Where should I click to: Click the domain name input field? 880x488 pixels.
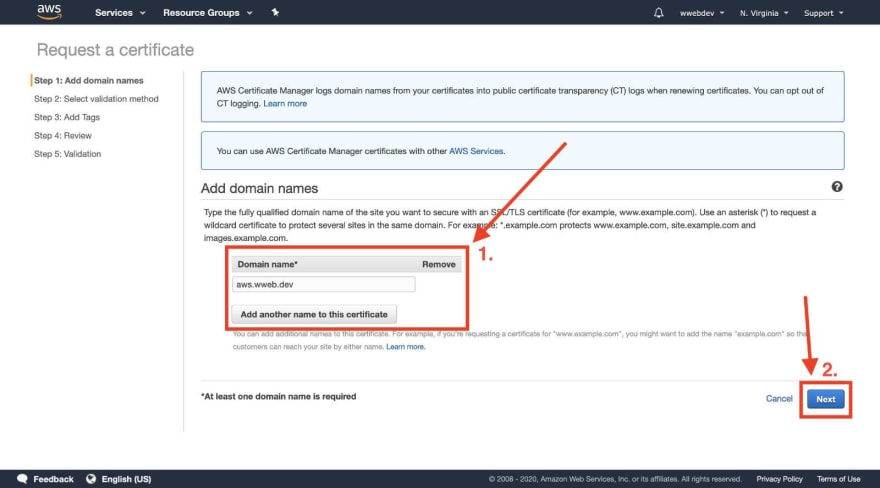(324, 284)
